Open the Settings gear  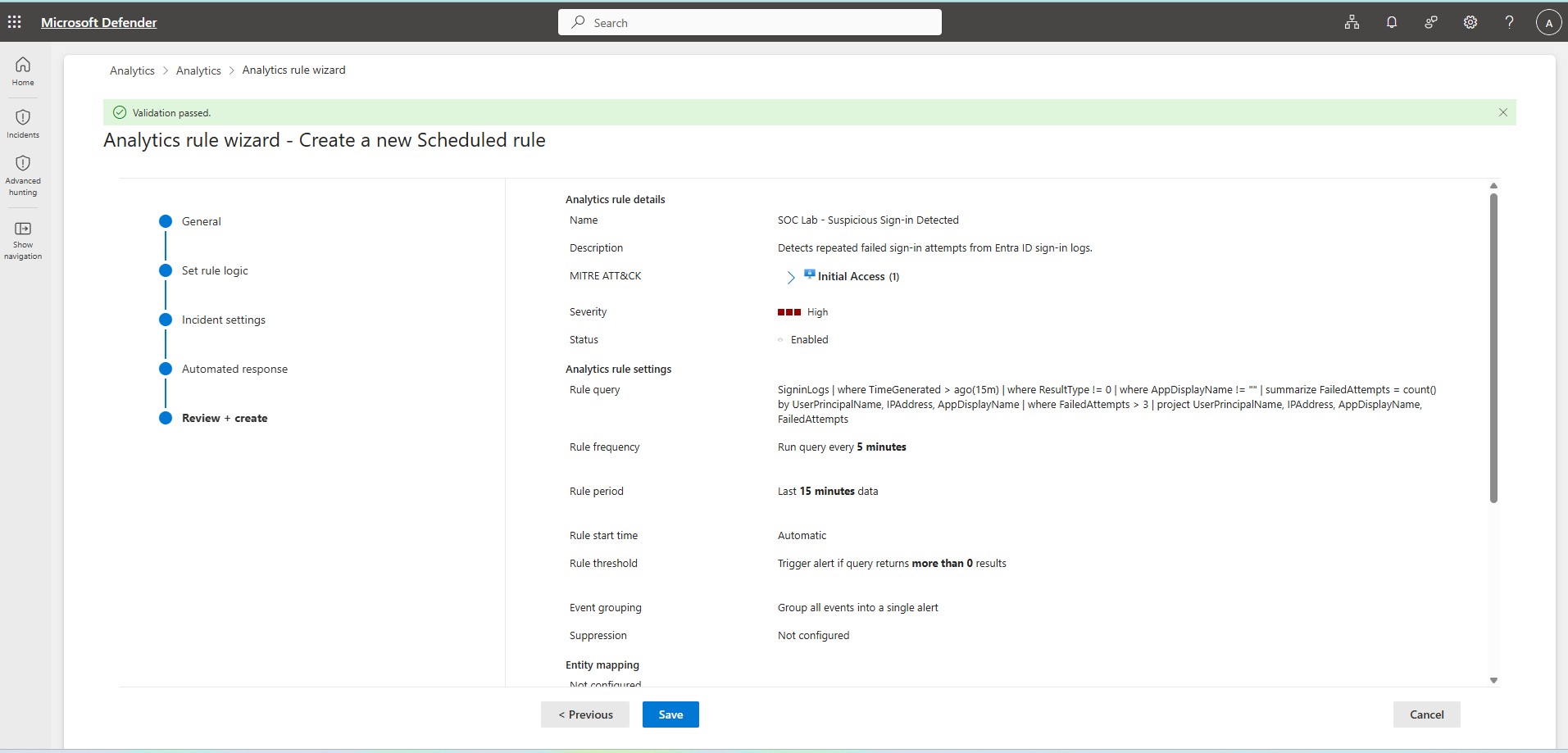1470,22
